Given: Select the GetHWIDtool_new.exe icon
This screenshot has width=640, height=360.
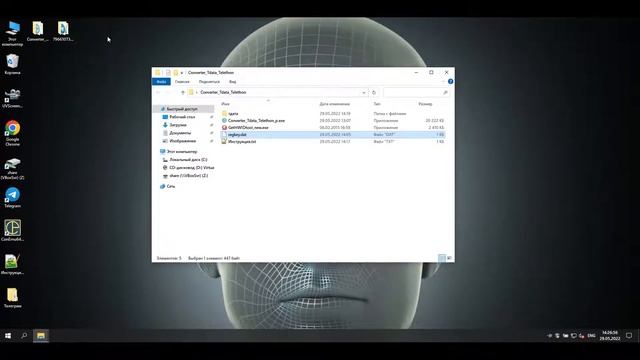Looking at the screenshot, I should point(224,127).
